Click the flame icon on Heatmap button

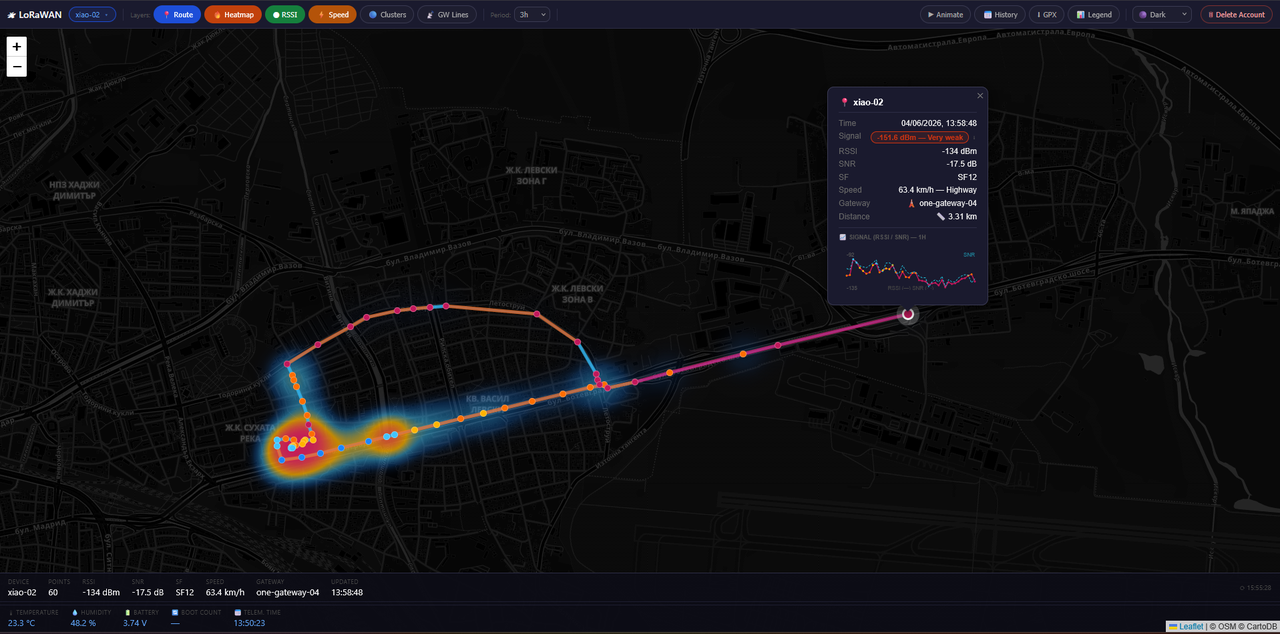click(x=217, y=15)
